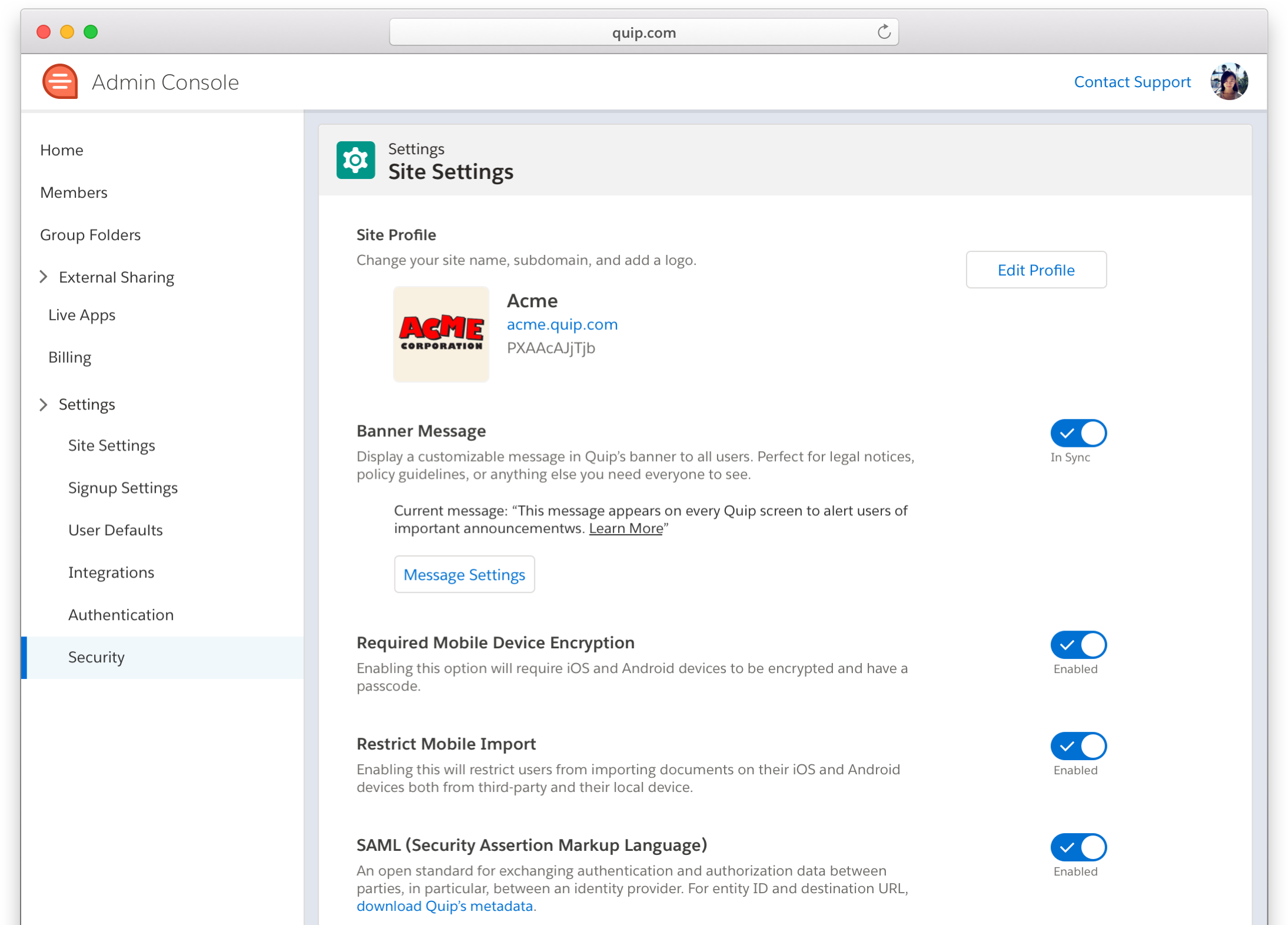Go to Home in the sidebar

click(62, 150)
